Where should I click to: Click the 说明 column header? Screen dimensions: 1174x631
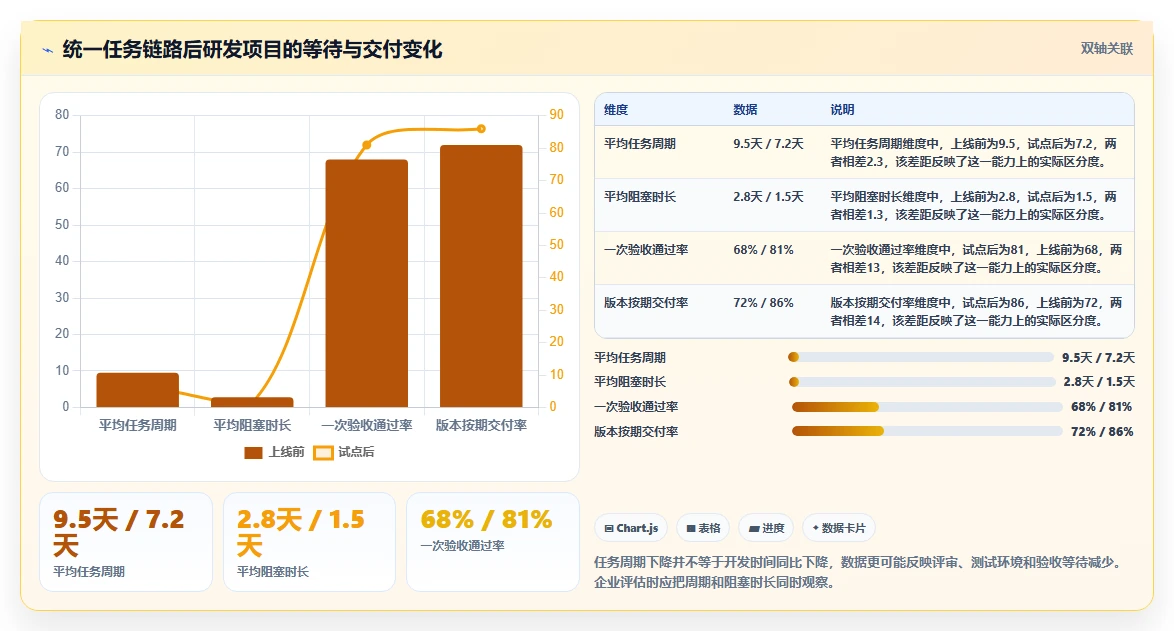[842, 110]
